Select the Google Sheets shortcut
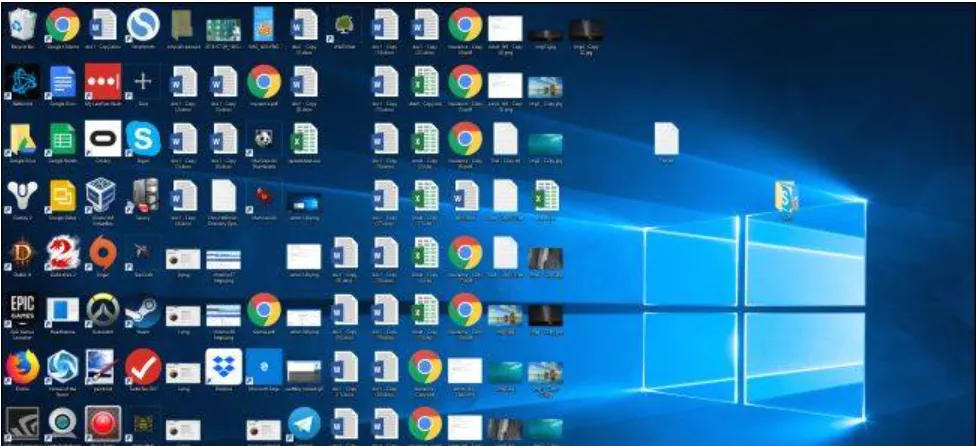 tap(62, 138)
